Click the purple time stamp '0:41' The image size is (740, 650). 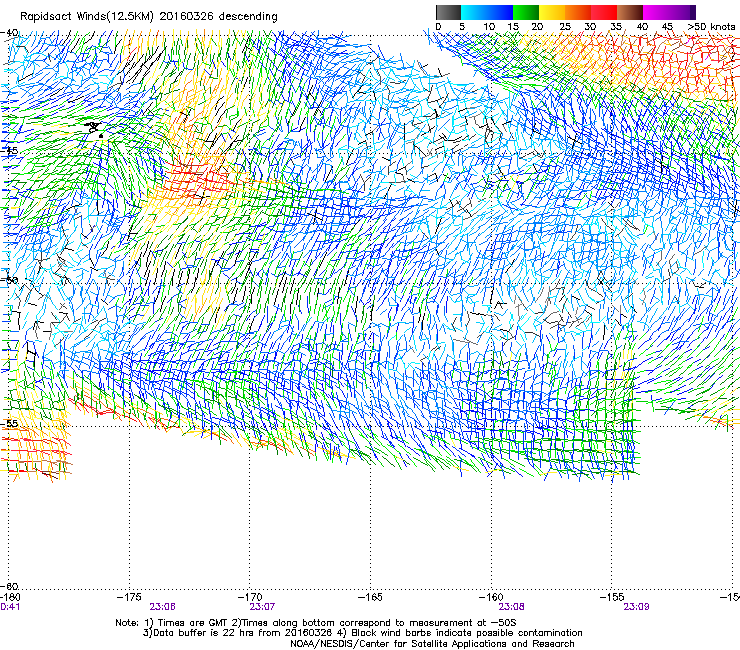(10, 607)
